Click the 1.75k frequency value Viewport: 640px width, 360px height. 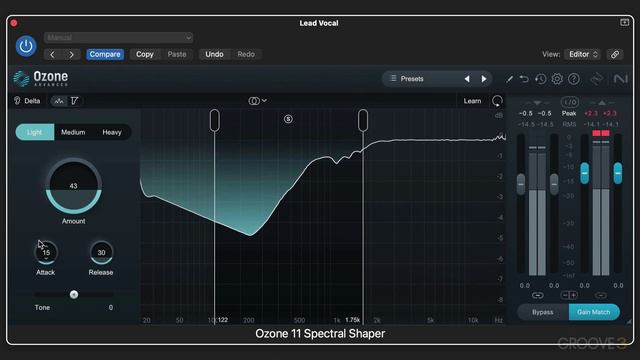(x=353, y=320)
